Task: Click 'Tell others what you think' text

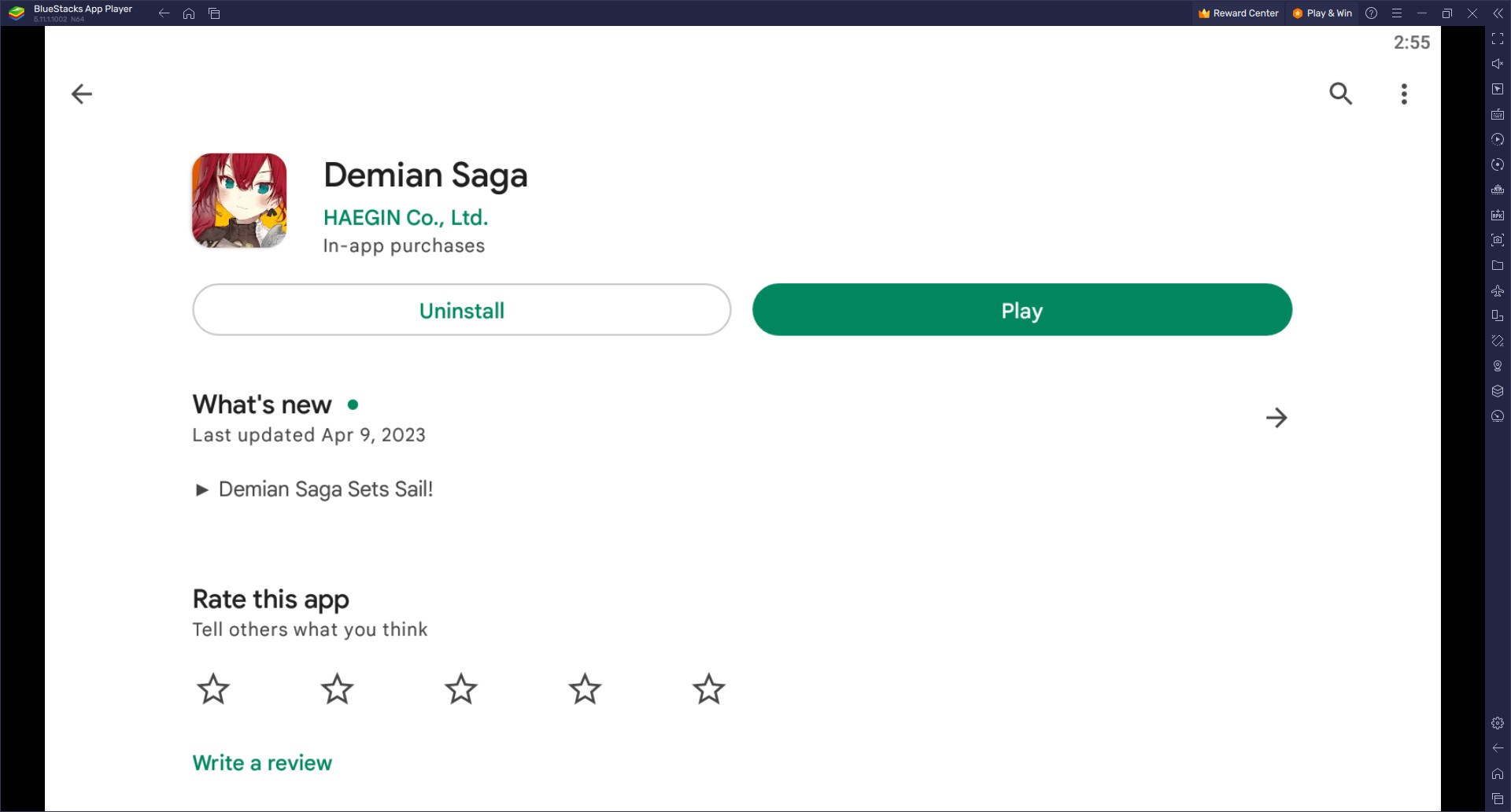Action: [x=310, y=629]
